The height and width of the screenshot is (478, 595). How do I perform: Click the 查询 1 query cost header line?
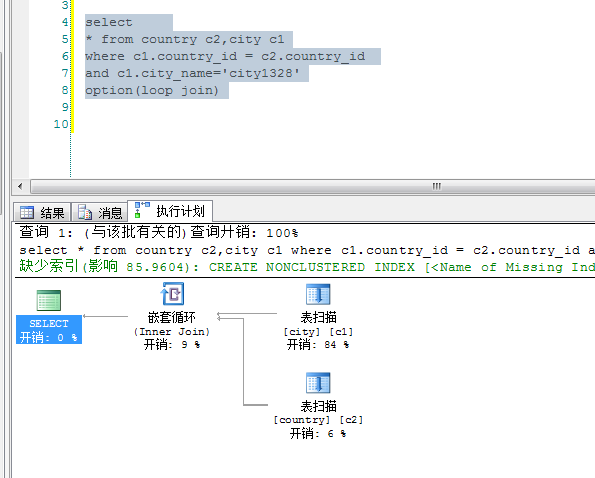pyautogui.click(x=159, y=232)
